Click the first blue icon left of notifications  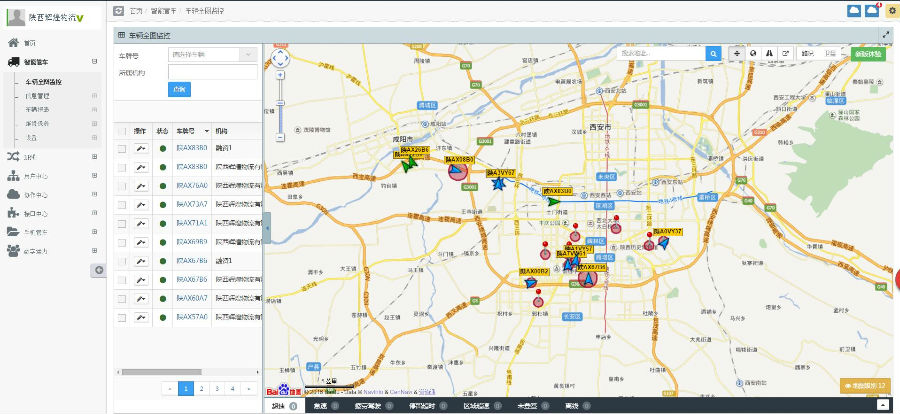(854, 10)
